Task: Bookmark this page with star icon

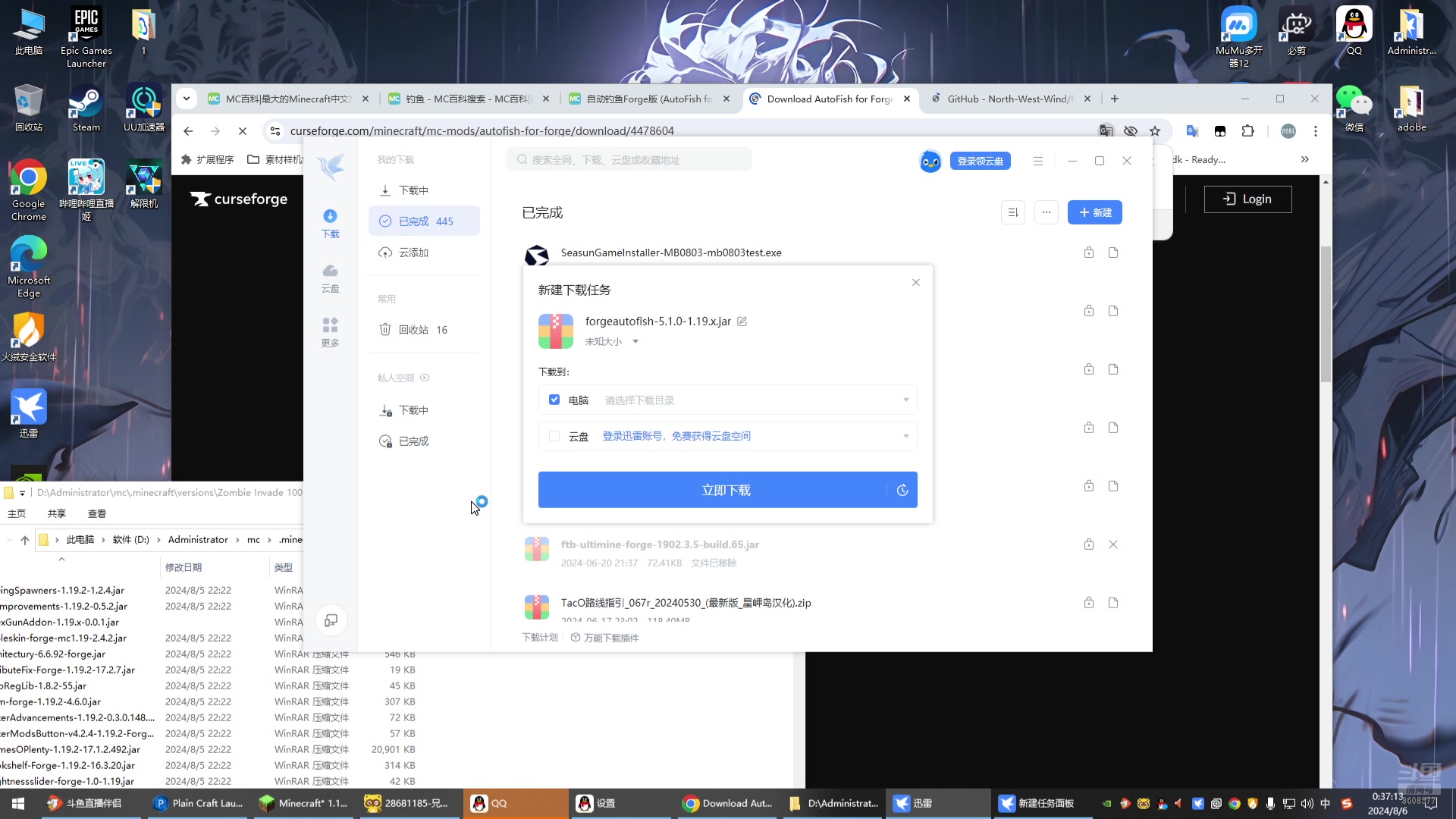Action: coord(1155,131)
